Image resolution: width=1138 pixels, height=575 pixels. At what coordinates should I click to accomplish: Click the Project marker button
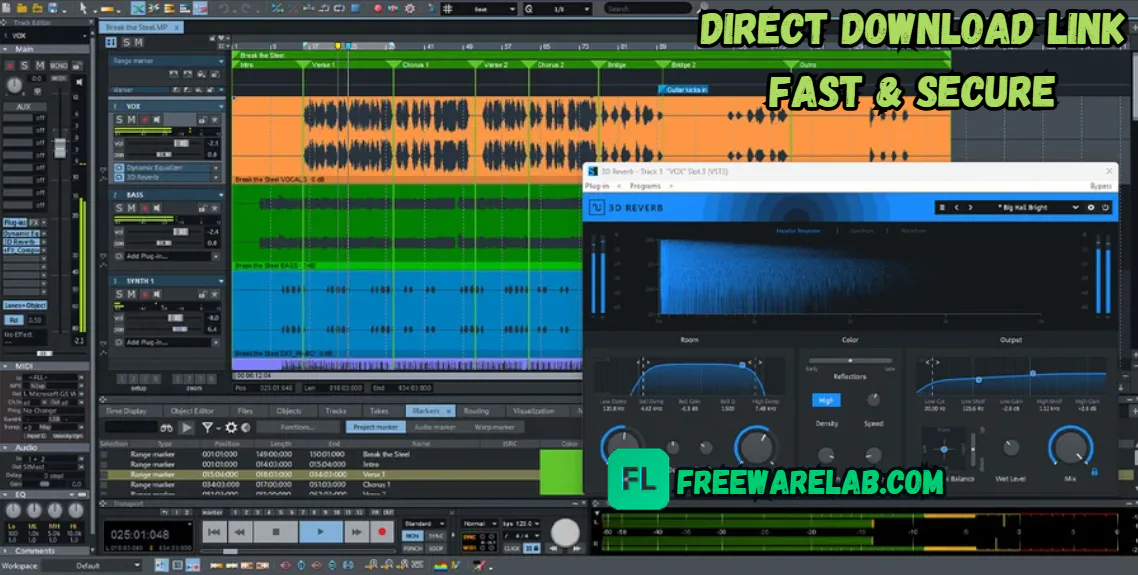(375, 428)
